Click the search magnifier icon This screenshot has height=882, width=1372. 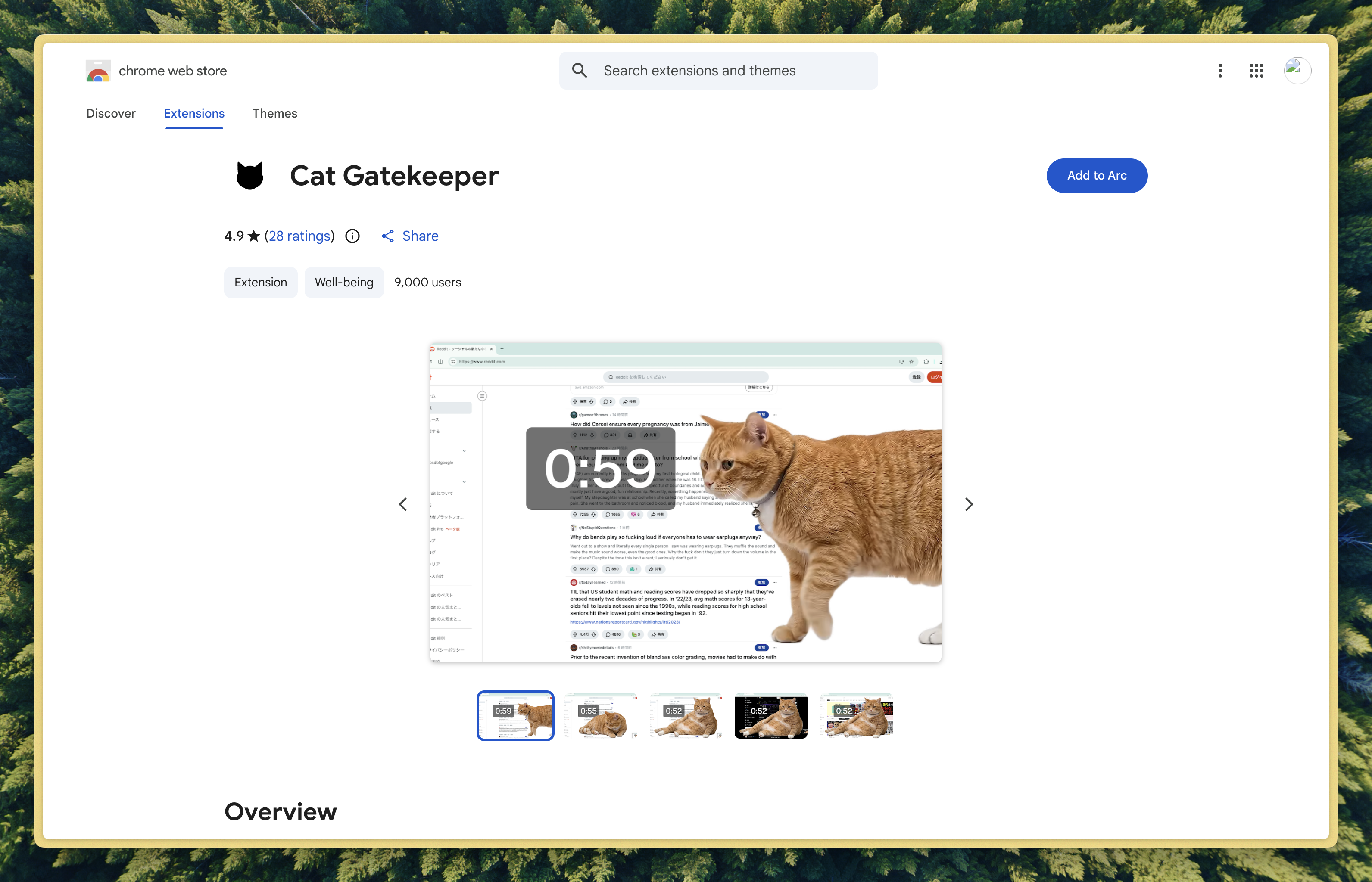(x=580, y=71)
